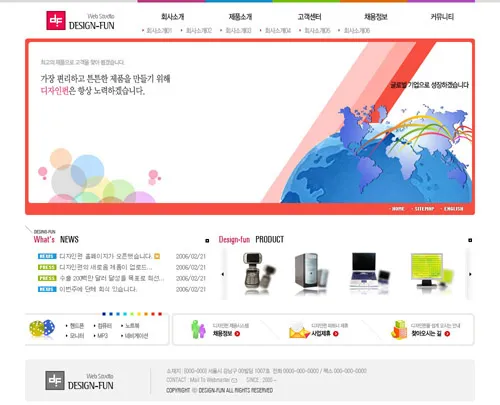Open the 제품소개 main menu
Viewport: 500px width, 405px height.
240,17
